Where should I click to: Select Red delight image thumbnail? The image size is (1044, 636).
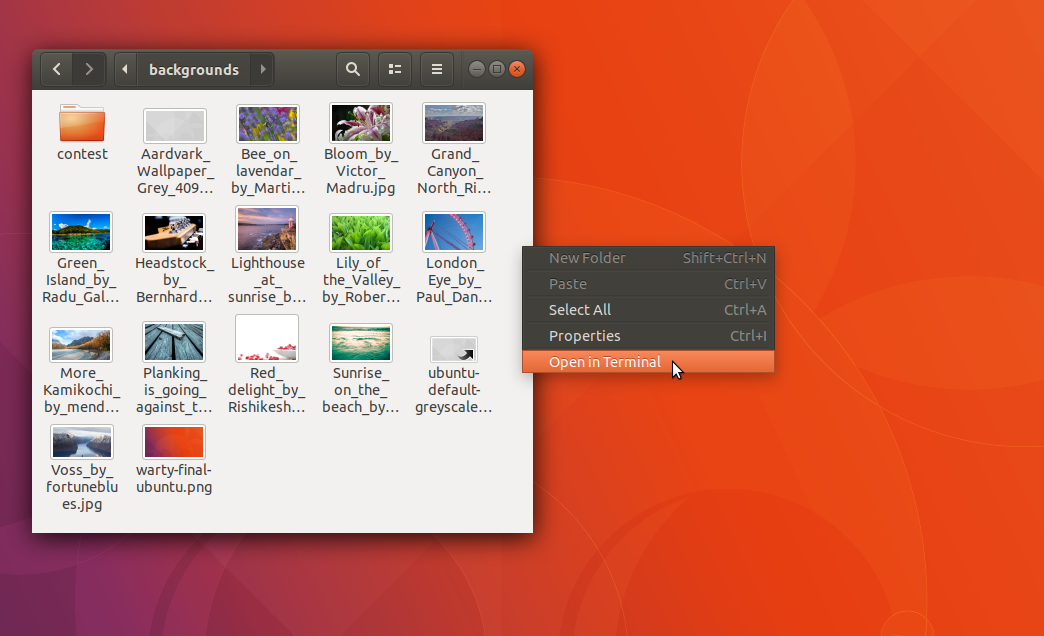point(267,338)
